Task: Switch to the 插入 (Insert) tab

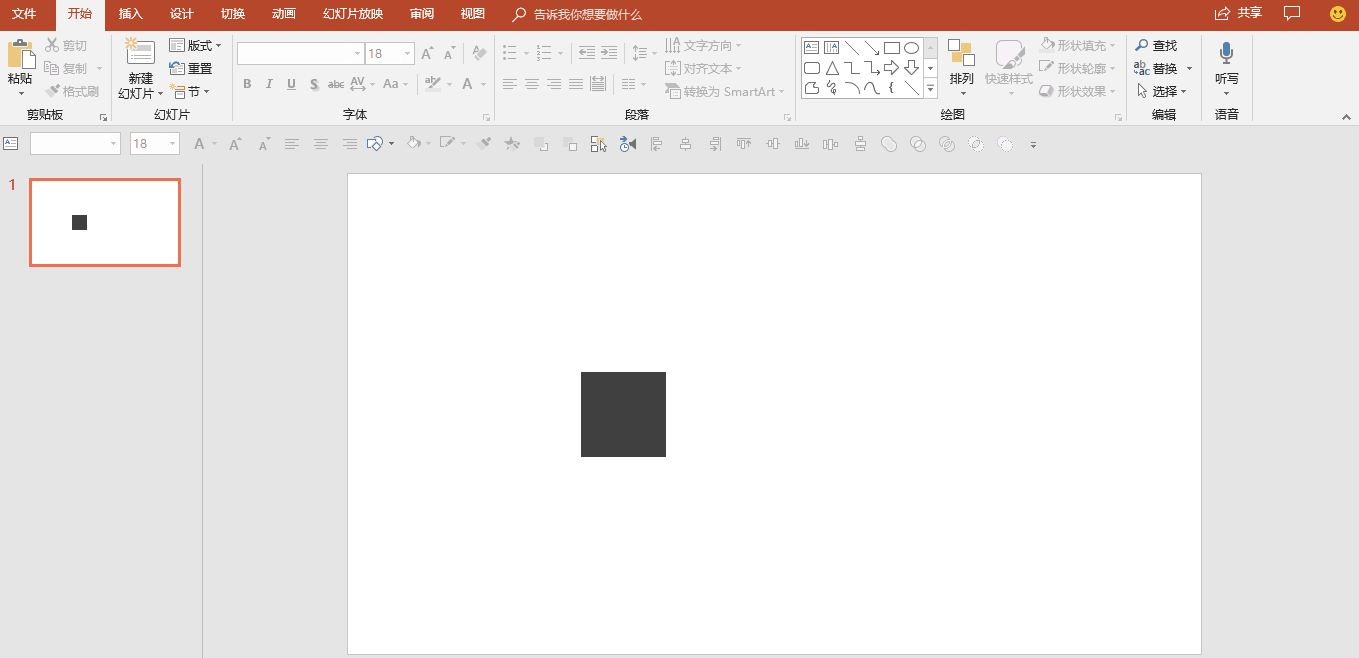Action: 130,14
